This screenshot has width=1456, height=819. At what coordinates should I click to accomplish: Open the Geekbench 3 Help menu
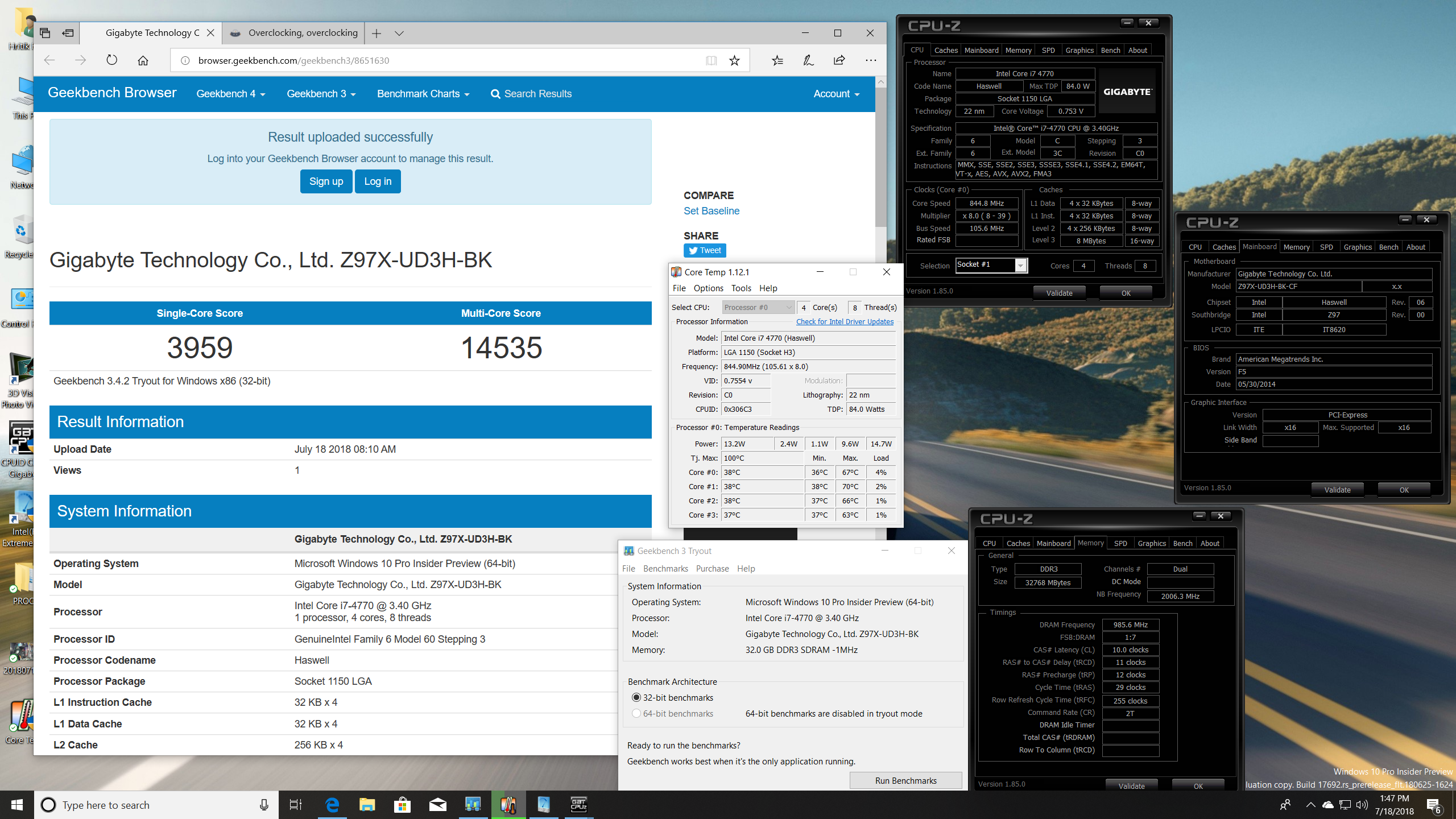[746, 568]
